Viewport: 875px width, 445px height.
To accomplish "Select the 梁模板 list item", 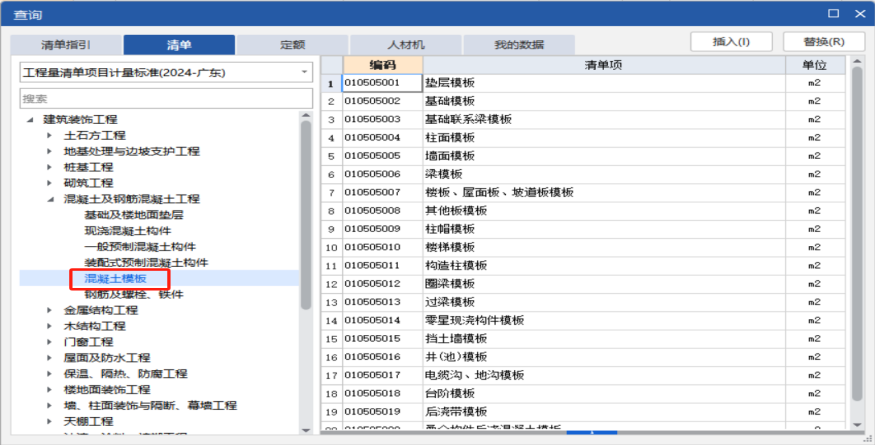I will tap(444, 174).
